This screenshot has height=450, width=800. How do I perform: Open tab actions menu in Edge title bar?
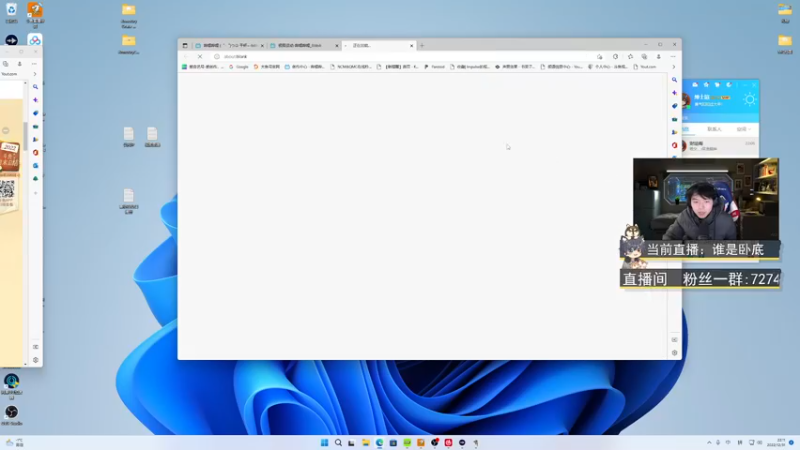(x=185, y=45)
